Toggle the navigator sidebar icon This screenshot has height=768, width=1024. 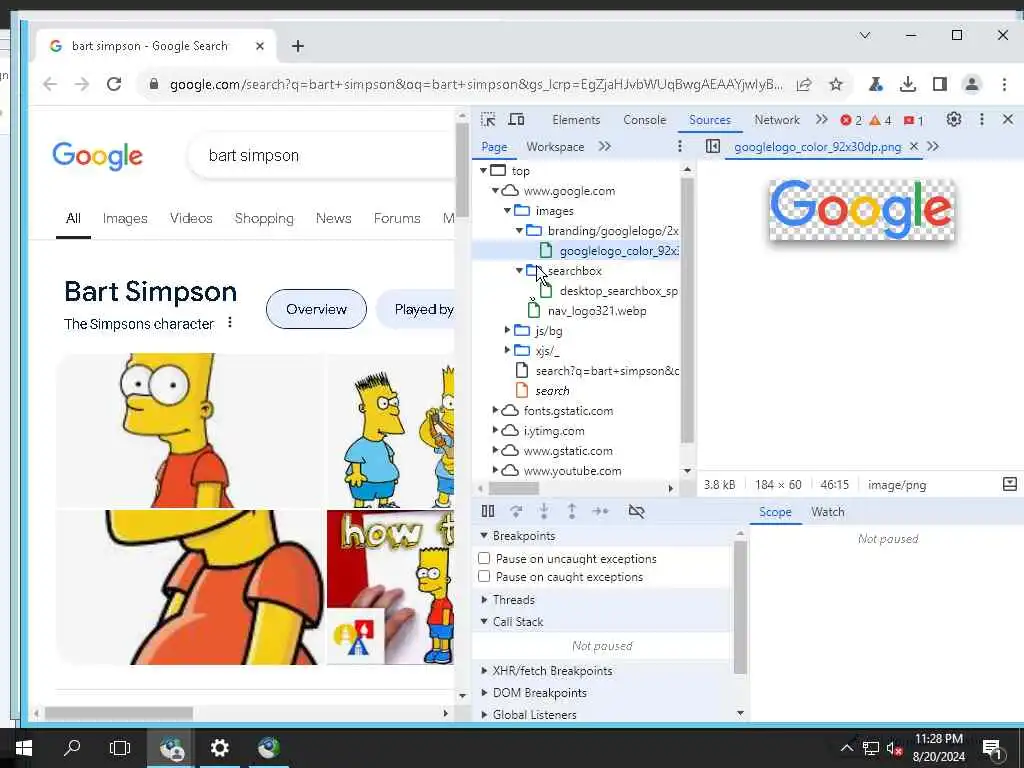[x=712, y=146]
